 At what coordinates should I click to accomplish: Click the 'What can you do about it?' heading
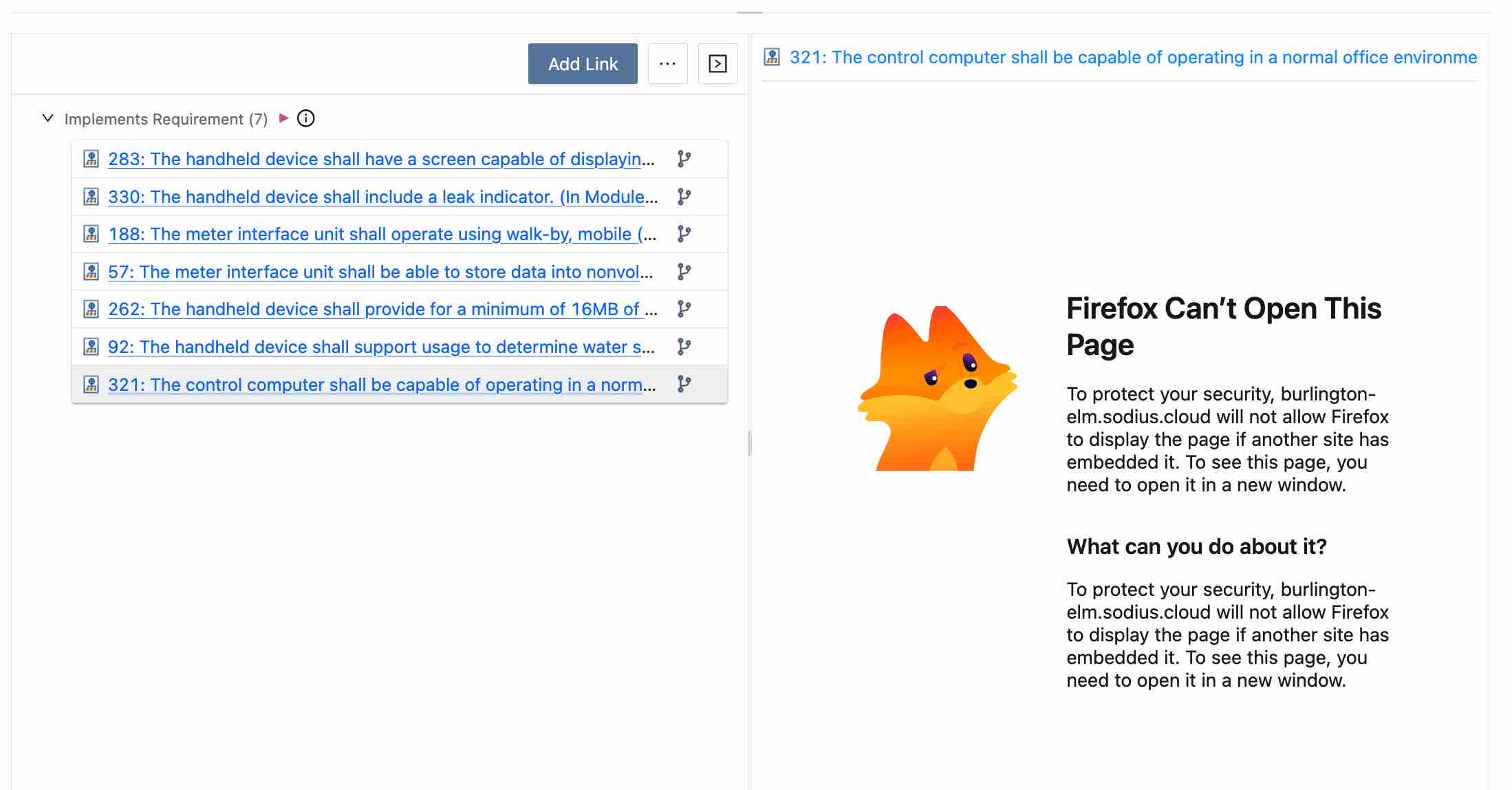tap(1196, 546)
